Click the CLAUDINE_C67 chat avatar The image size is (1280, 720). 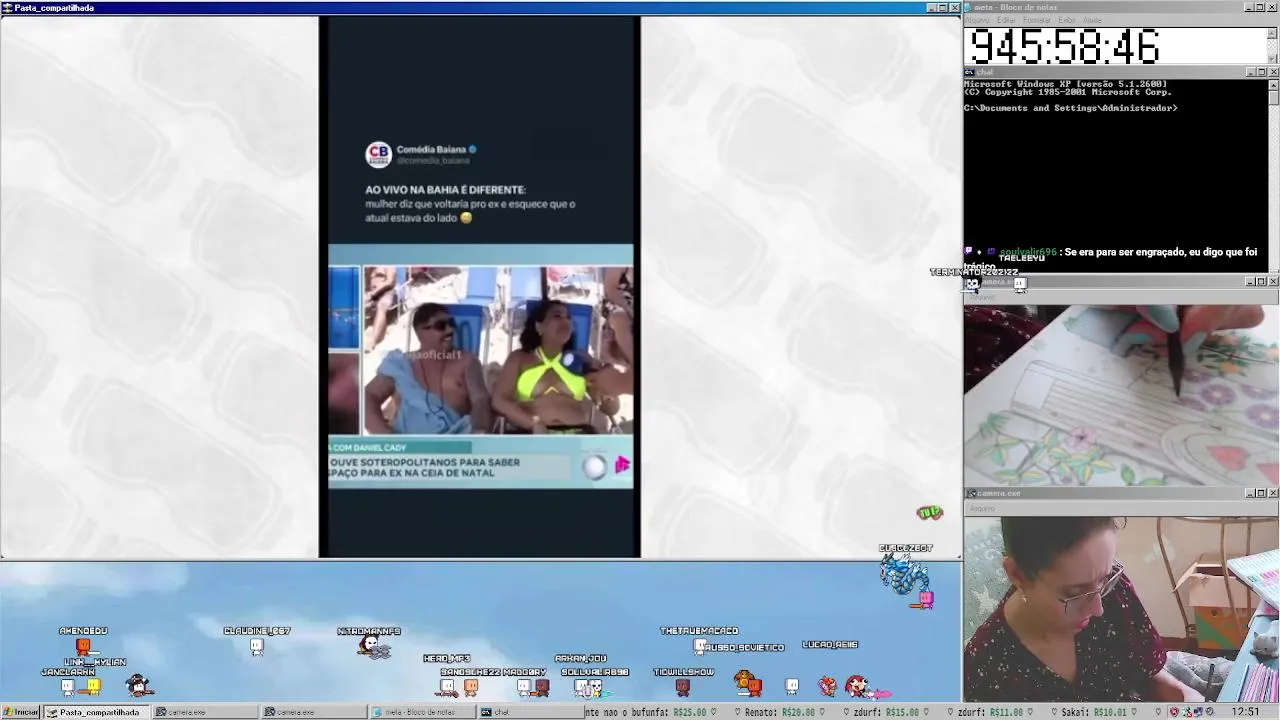(x=257, y=647)
